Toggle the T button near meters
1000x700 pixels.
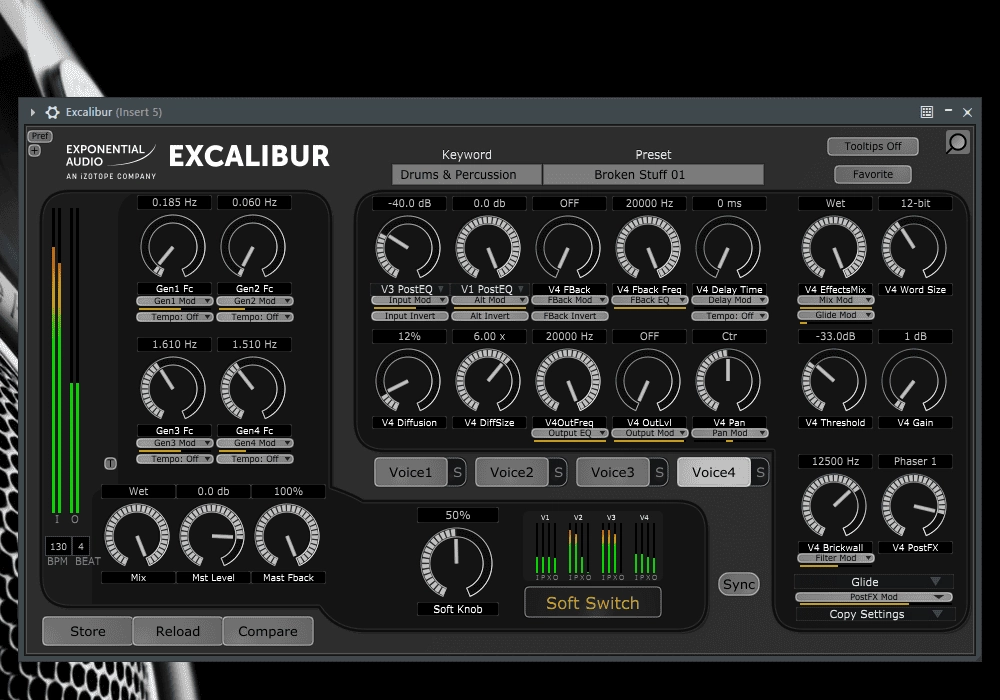point(110,463)
